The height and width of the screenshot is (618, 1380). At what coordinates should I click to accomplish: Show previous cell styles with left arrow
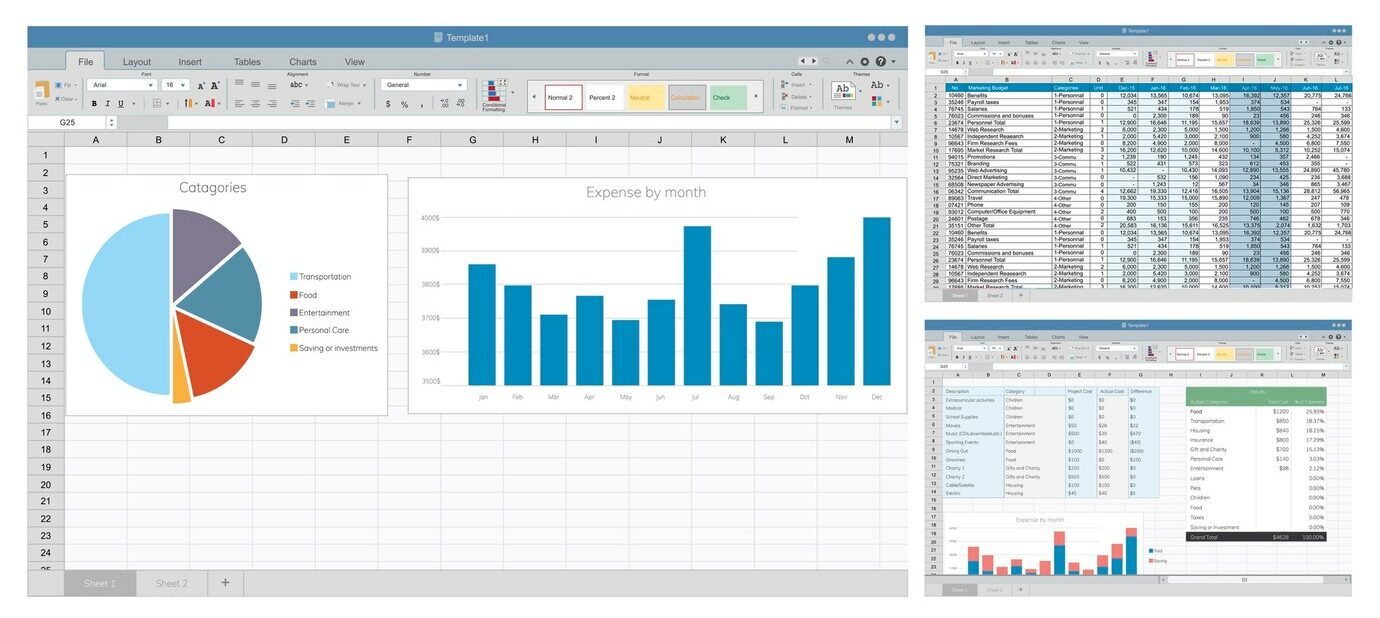534,97
